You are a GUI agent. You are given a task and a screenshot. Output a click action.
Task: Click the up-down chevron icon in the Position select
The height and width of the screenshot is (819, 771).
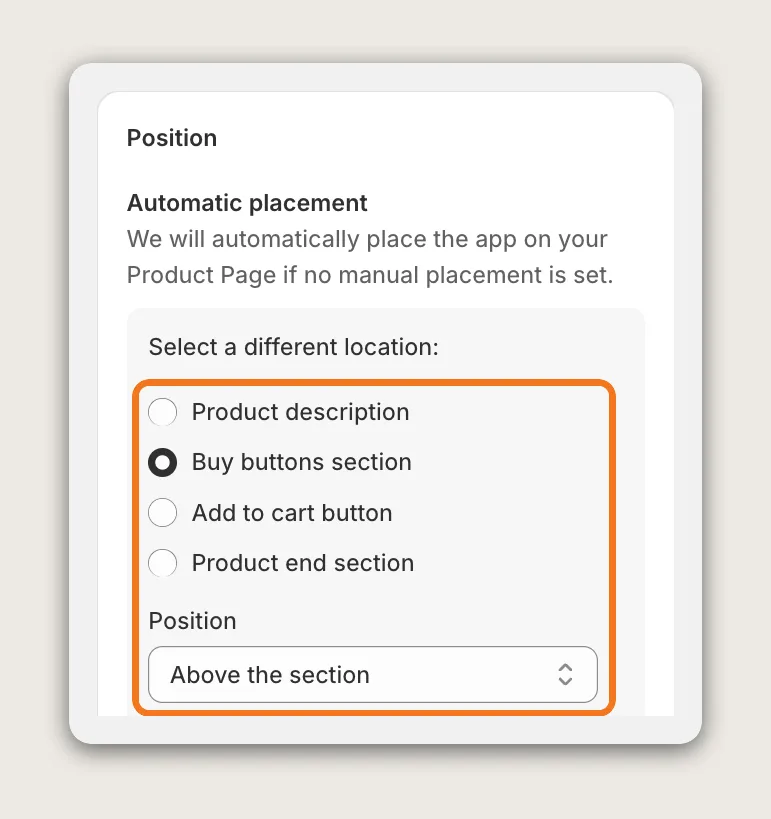coord(565,674)
